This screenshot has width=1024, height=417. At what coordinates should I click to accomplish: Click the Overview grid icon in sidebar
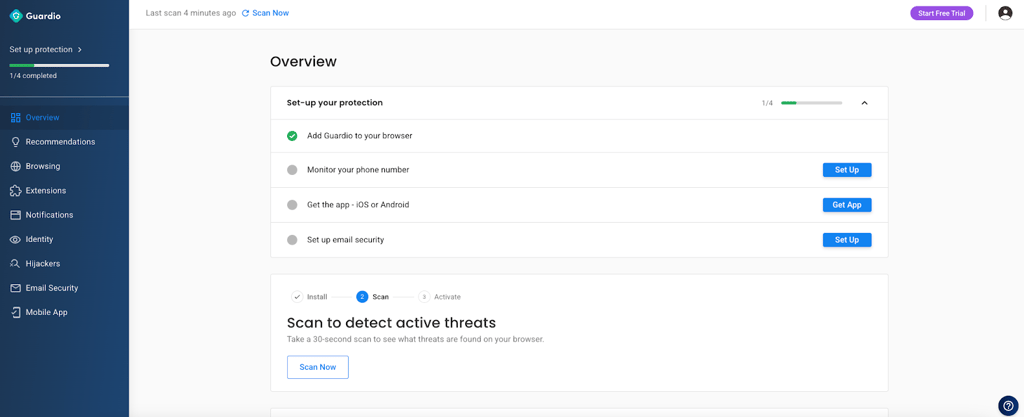[16, 117]
